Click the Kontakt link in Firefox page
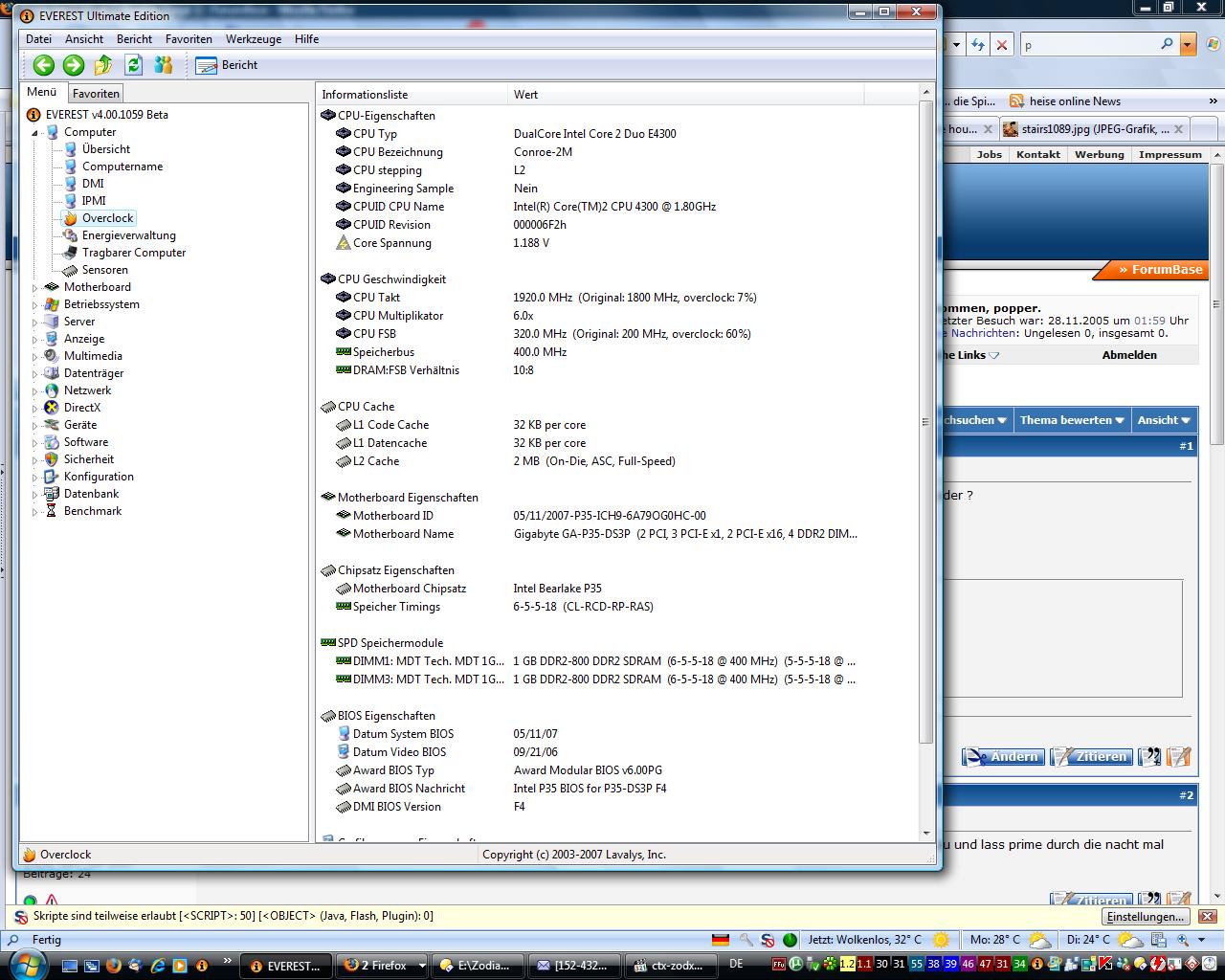This screenshot has width=1225, height=980. (x=1038, y=154)
